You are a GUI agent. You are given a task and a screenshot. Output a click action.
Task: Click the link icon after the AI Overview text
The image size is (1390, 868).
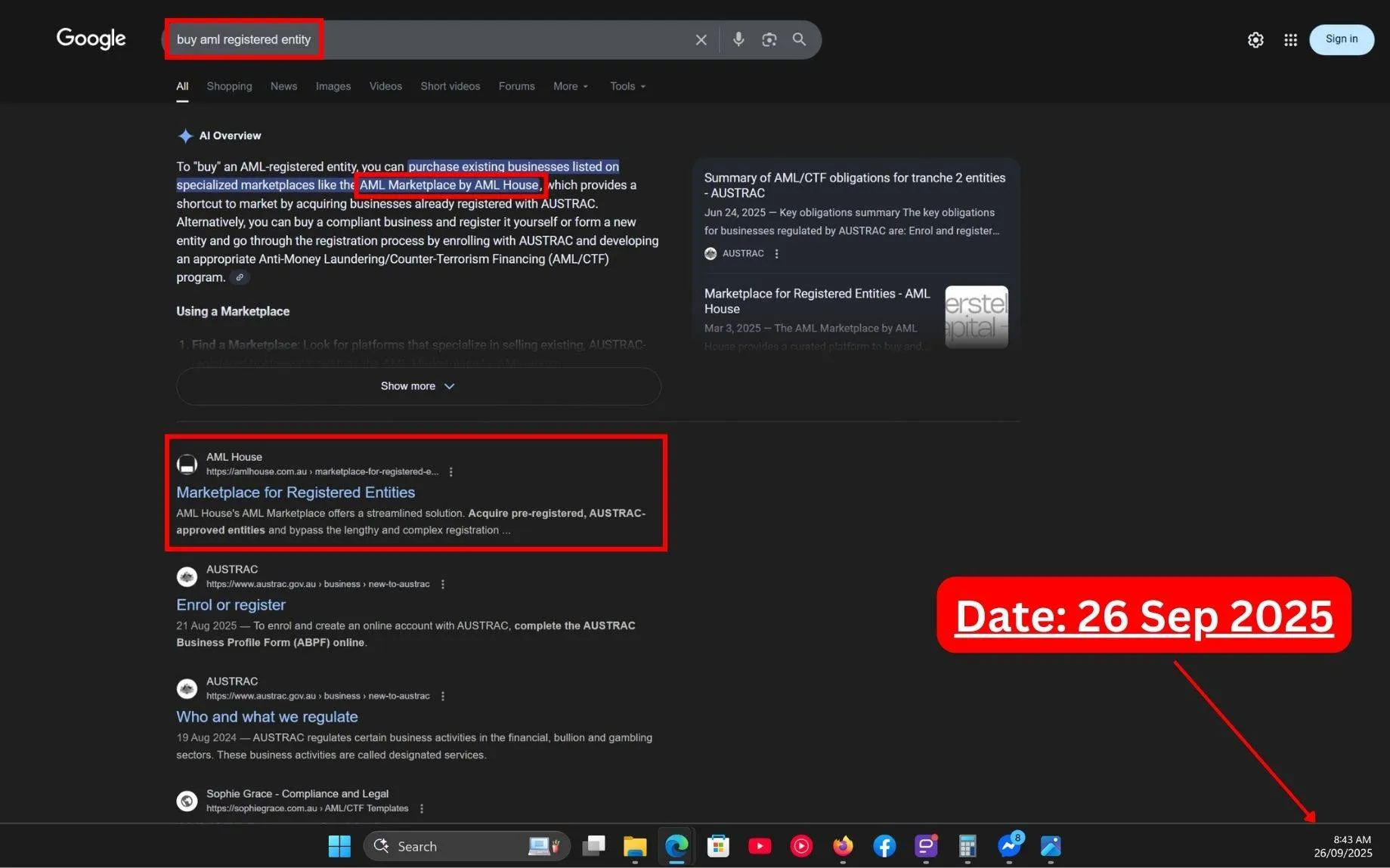(240, 277)
